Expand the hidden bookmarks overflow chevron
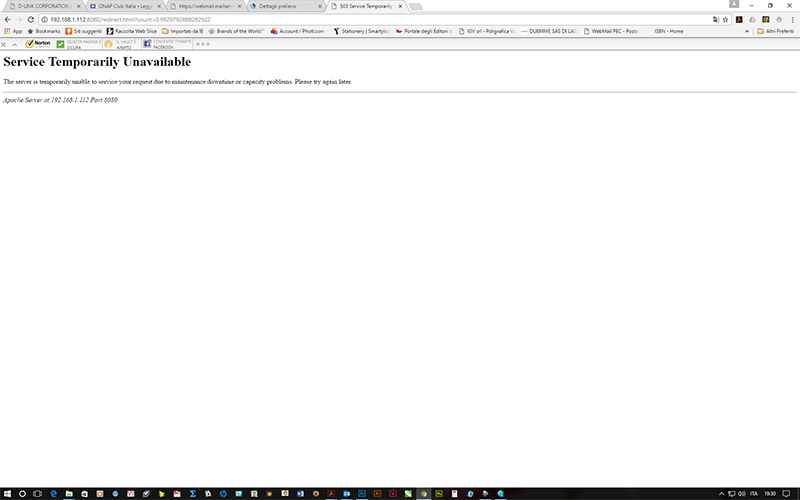The image size is (800, 500). [x=749, y=31]
